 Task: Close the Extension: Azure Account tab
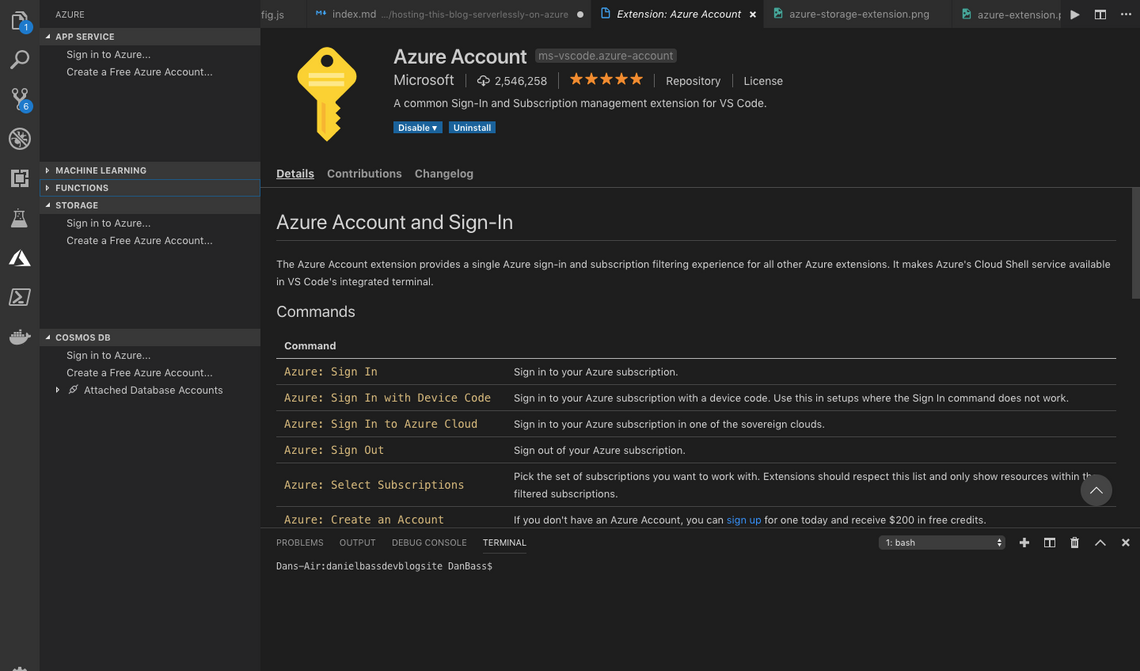(x=752, y=15)
